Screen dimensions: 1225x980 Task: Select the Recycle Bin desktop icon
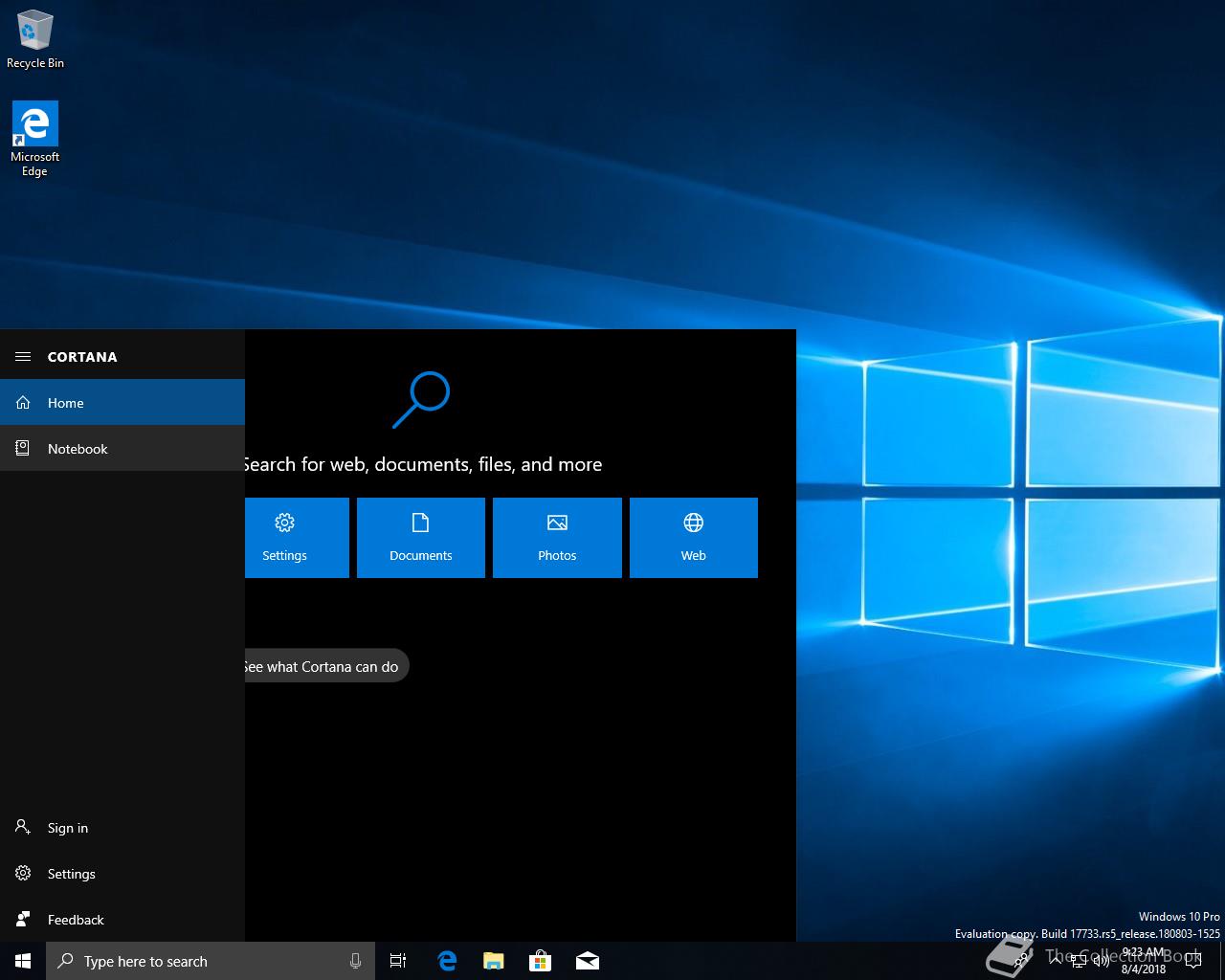(x=35, y=39)
